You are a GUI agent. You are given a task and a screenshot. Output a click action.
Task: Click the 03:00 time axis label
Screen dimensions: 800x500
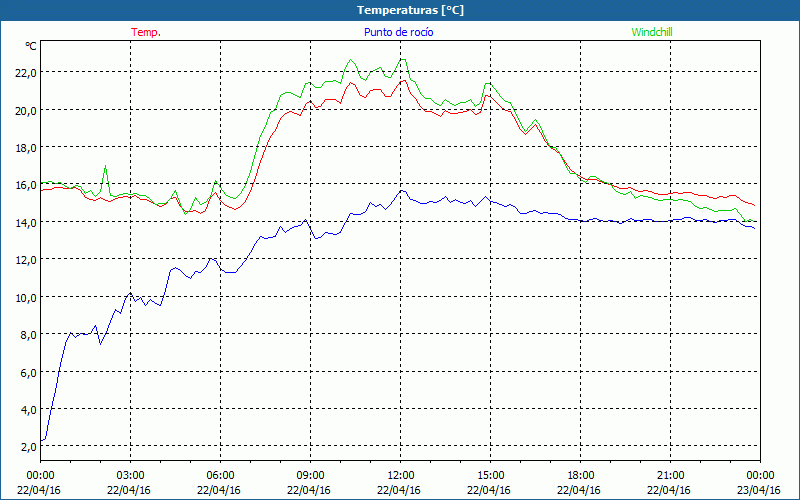131,476
